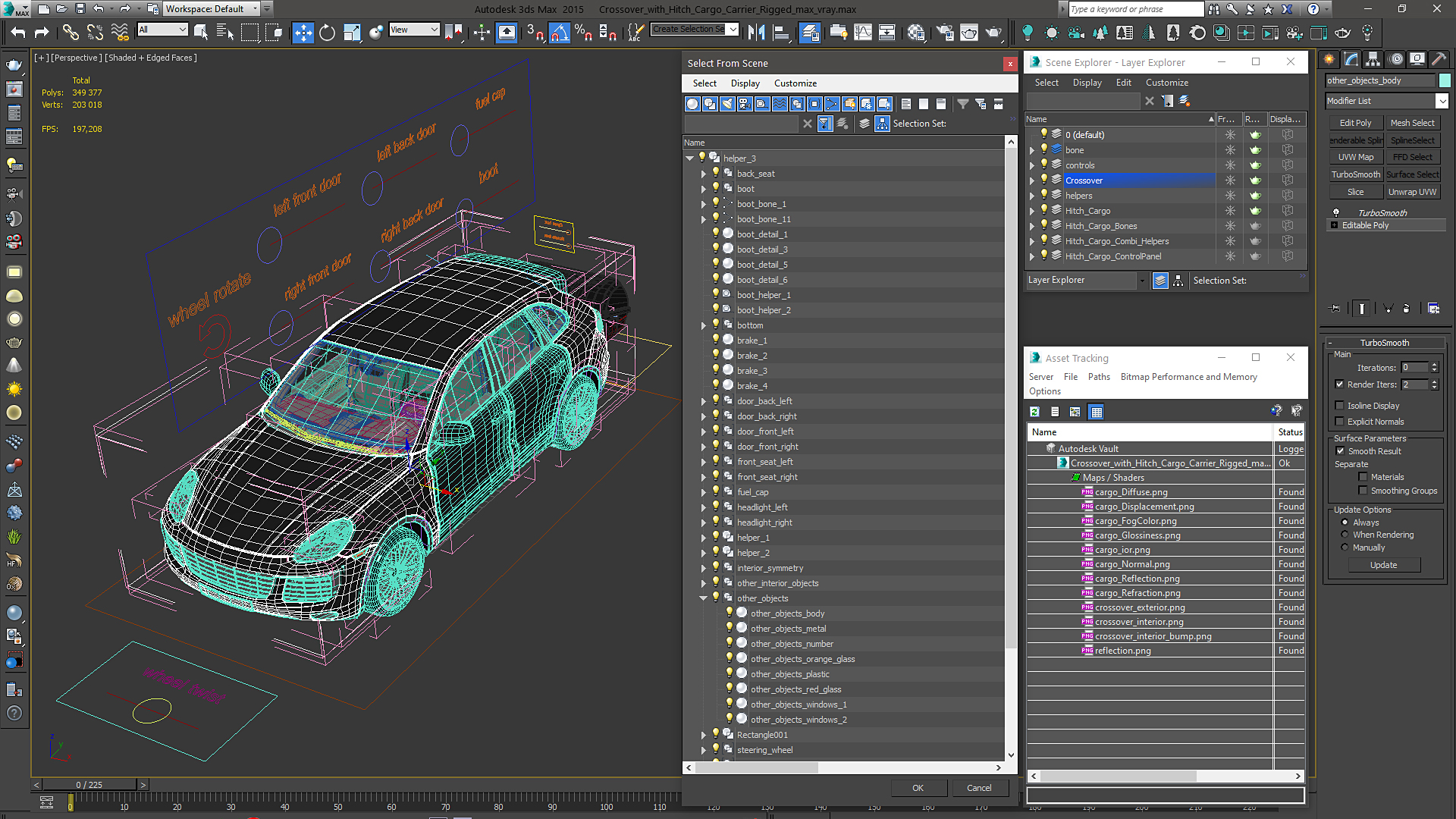Select the Manually update option

click(1345, 548)
